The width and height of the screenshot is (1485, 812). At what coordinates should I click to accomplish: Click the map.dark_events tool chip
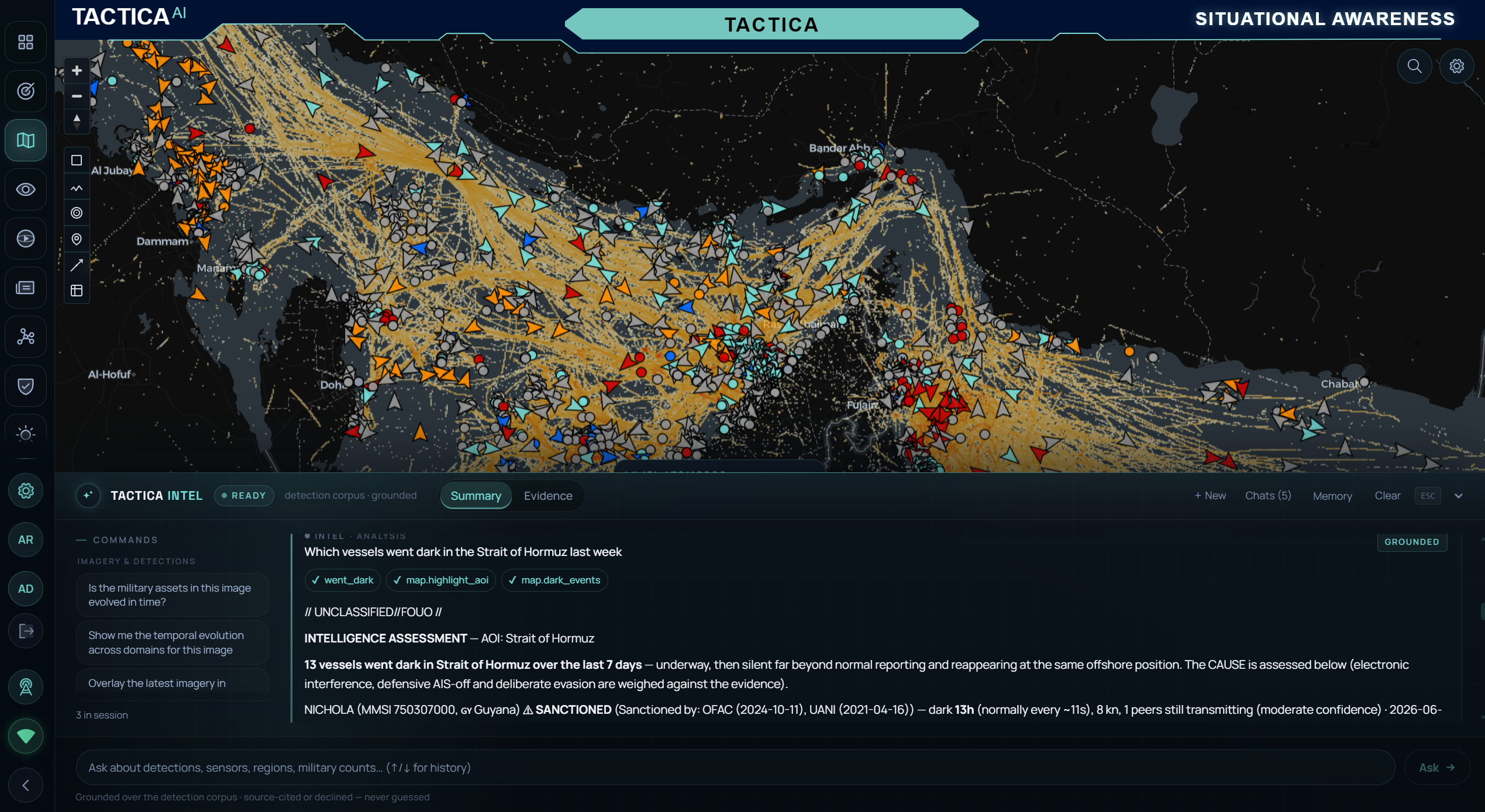tap(554, 580)
